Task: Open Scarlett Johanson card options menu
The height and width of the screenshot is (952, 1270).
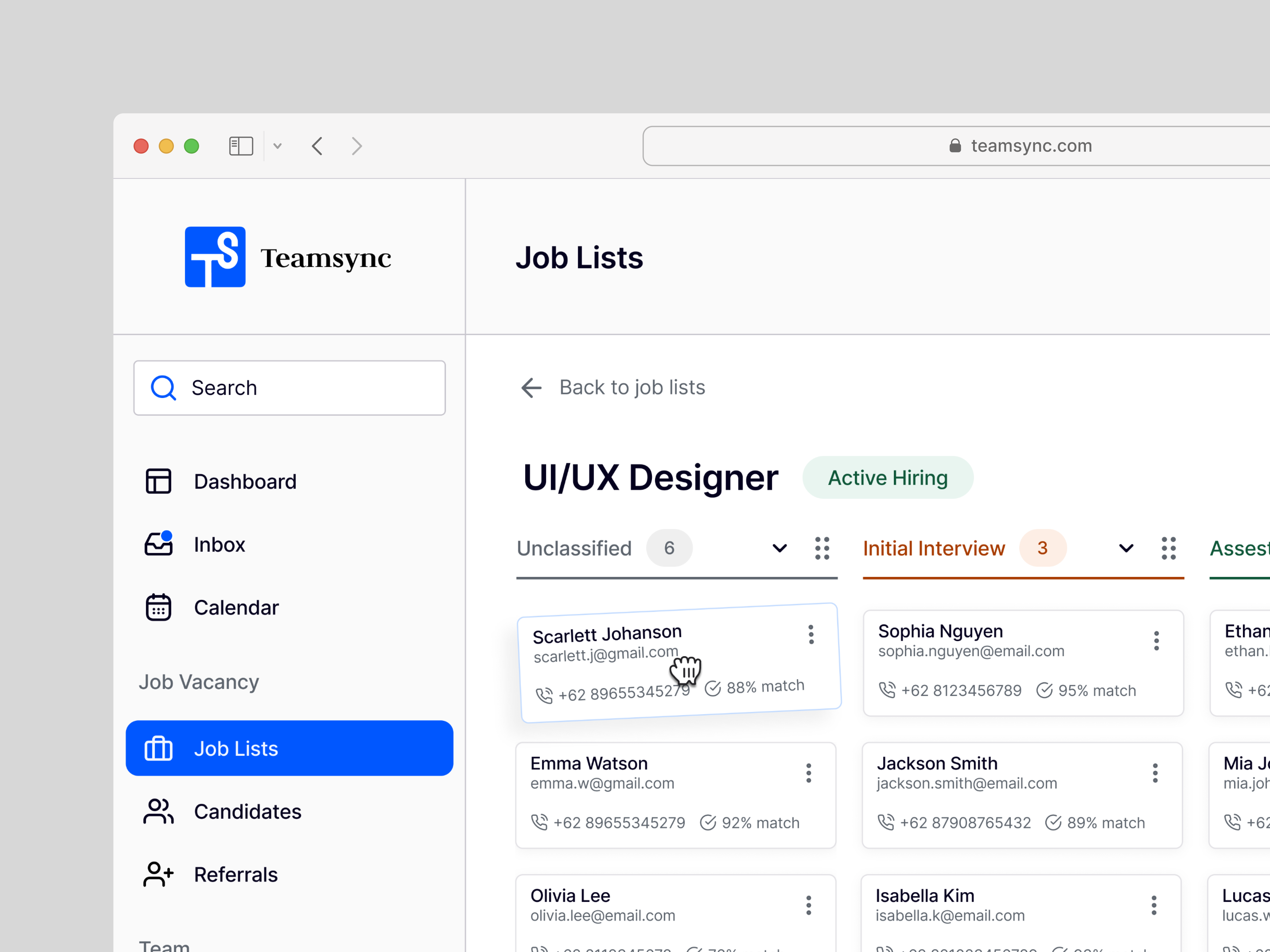Action: [811, 634]
